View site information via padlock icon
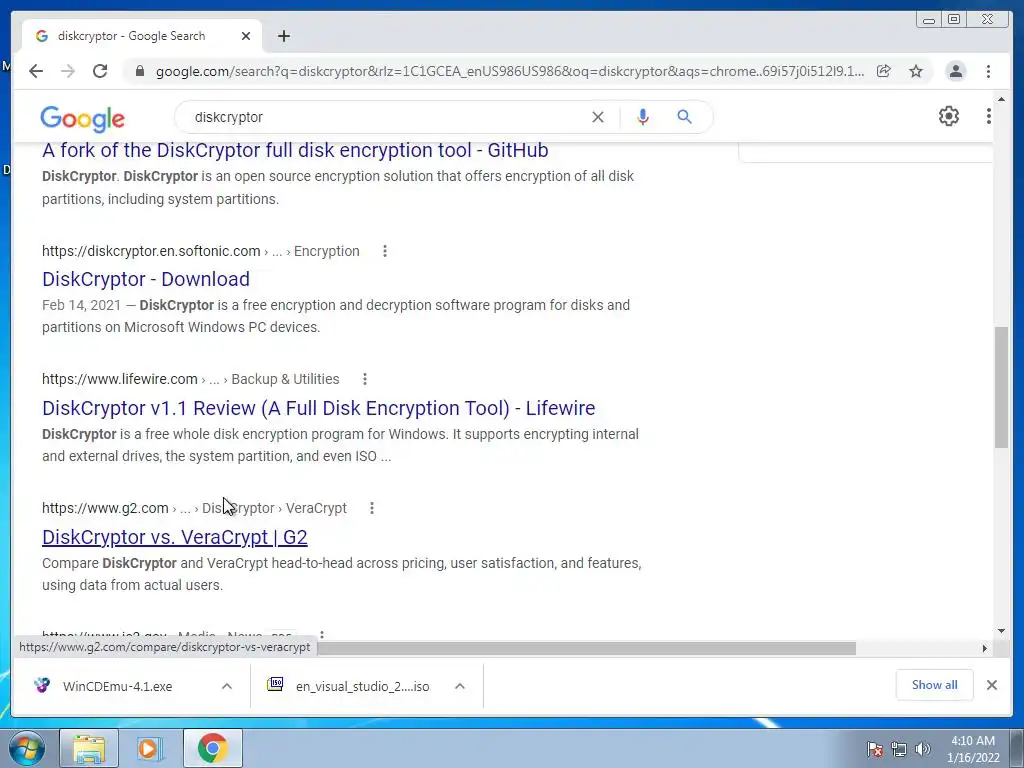1024x768 pixels. click(139, 71)
